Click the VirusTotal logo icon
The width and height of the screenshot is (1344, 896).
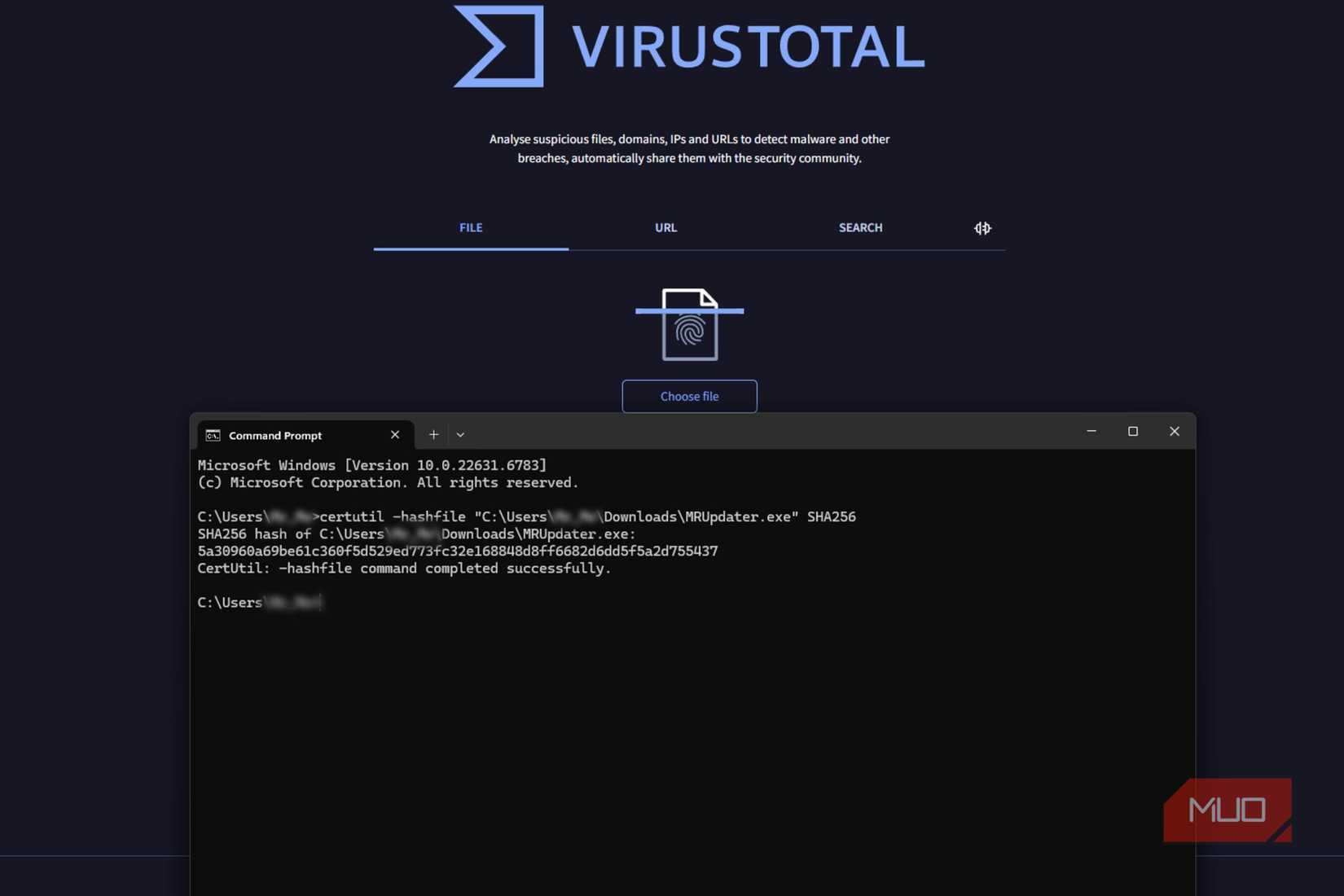click(x=498, y=46)
